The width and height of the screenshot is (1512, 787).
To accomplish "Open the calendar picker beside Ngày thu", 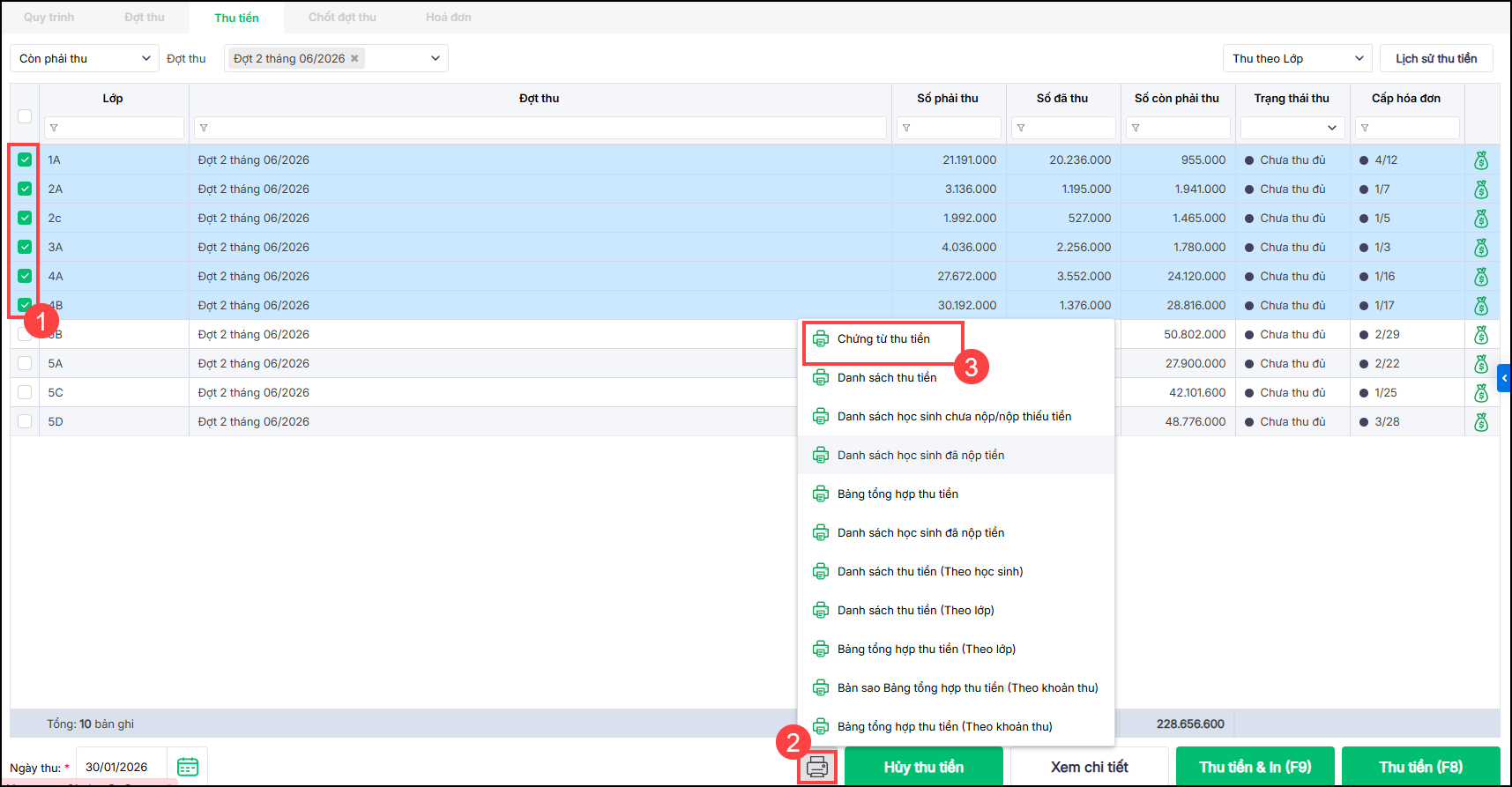I will point(188,767).
